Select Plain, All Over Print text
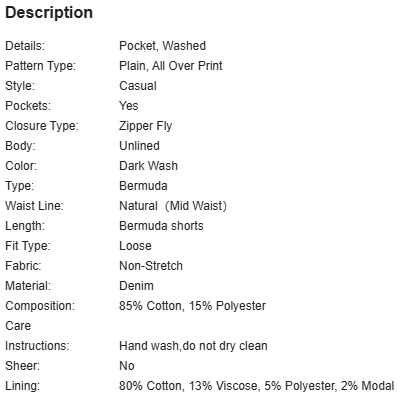Image resolution: width=401 pixels, height=401 pixels. (x=171, y=66)
